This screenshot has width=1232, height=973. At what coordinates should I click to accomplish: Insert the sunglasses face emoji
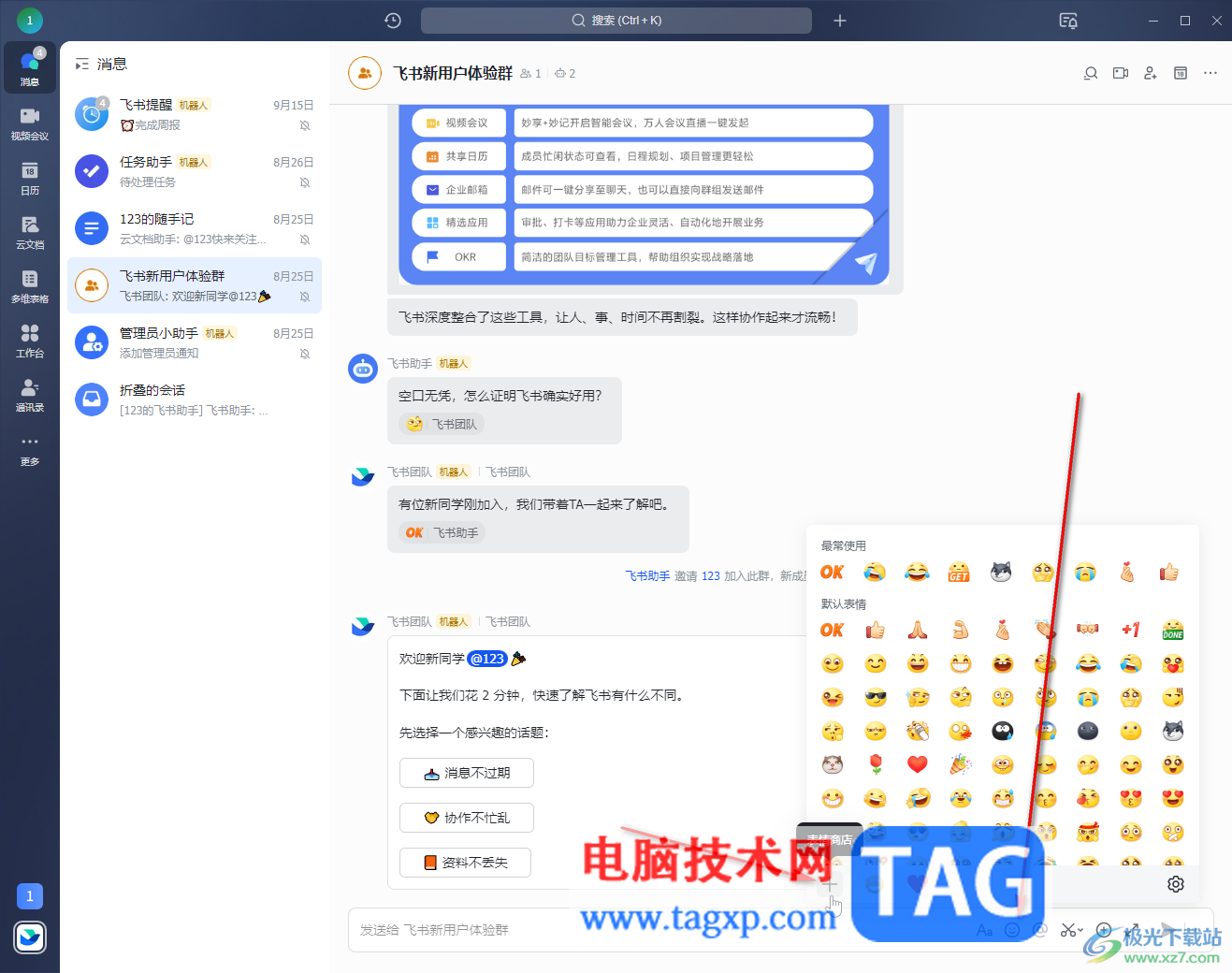point(876,698)
